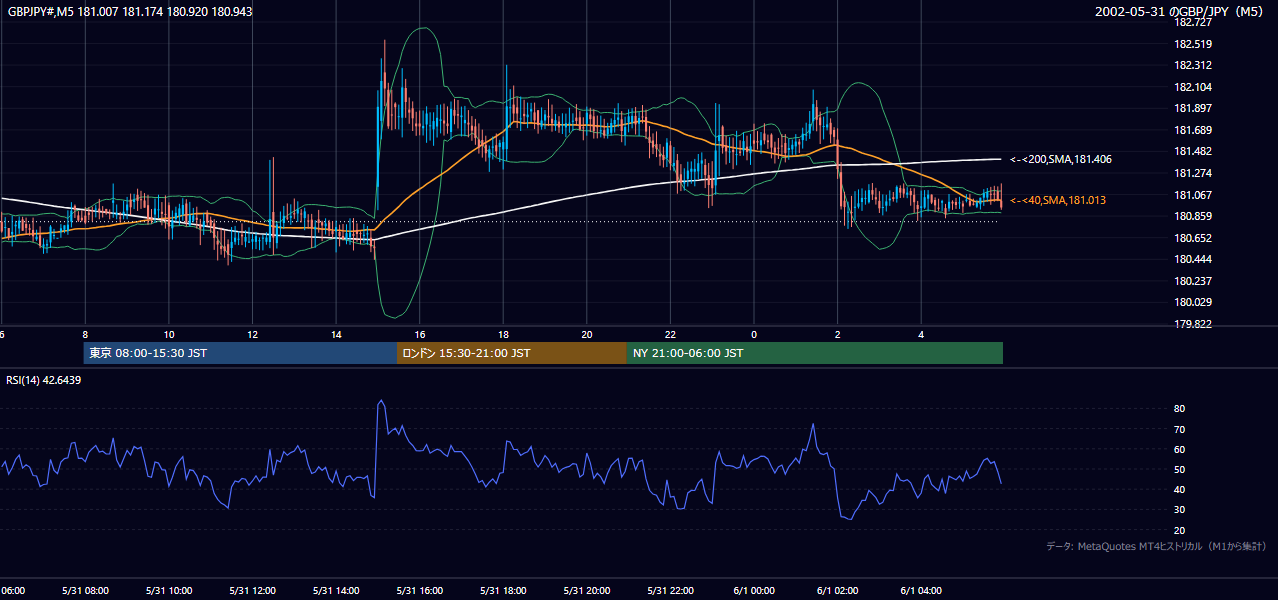Select price level 182.104

click(1194, 87)
